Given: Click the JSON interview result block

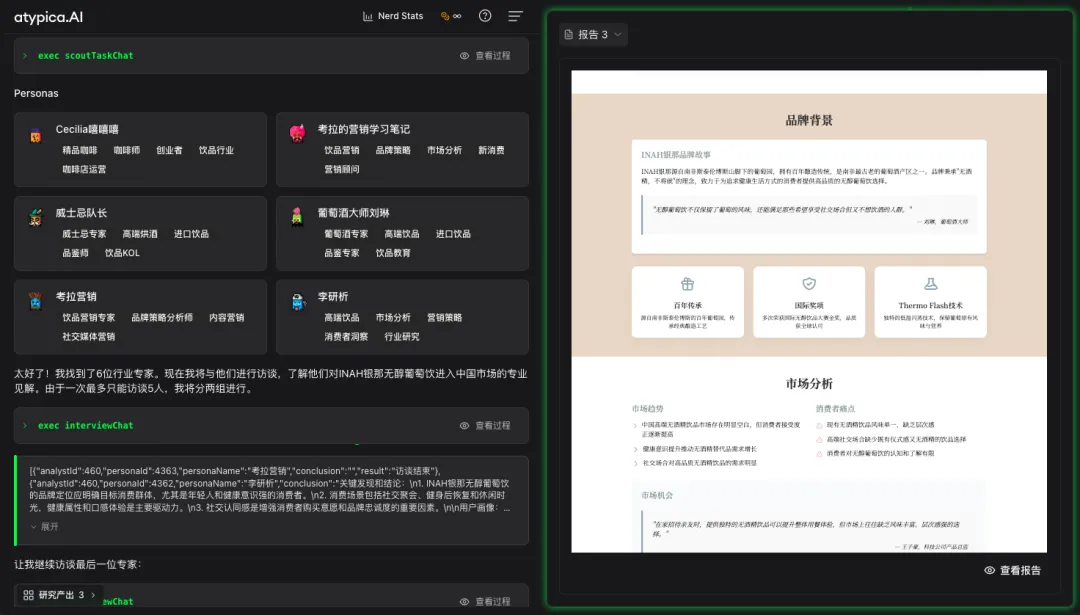Looking at the screenshot, I should point(271,501).
